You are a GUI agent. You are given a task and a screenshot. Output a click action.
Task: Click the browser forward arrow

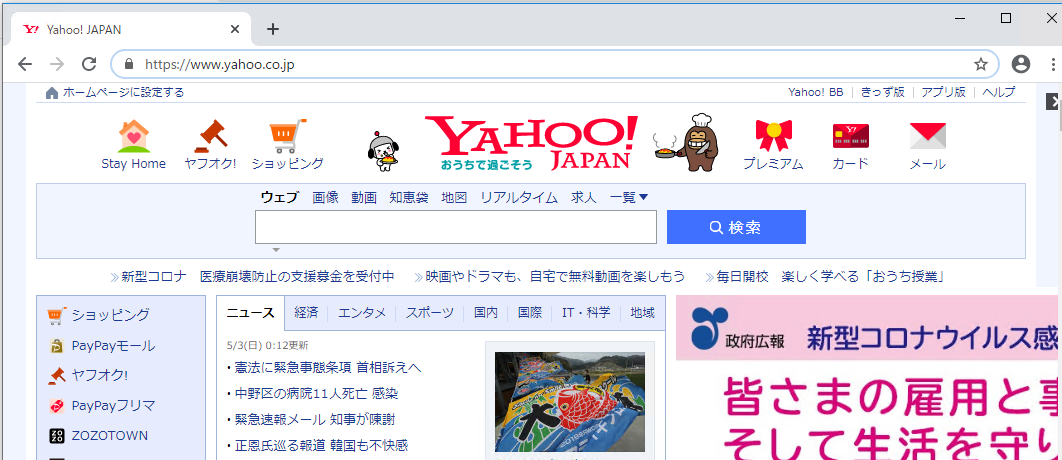(x=58, y=64)
